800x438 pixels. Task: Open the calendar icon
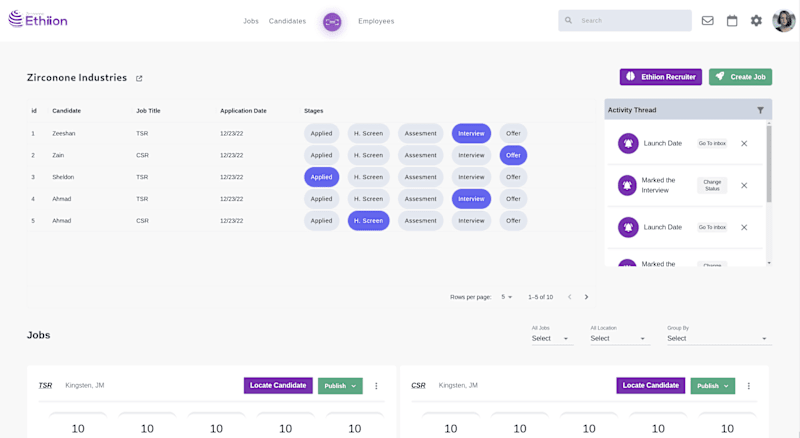(x=732, y=21)
